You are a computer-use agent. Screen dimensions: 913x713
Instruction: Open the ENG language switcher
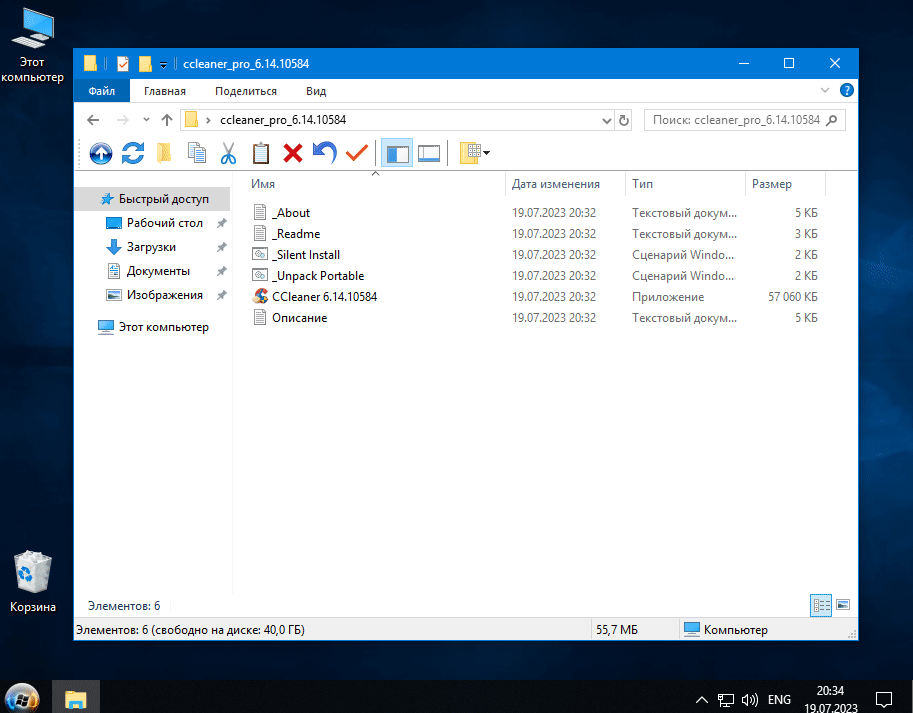[x=779, y=699]
